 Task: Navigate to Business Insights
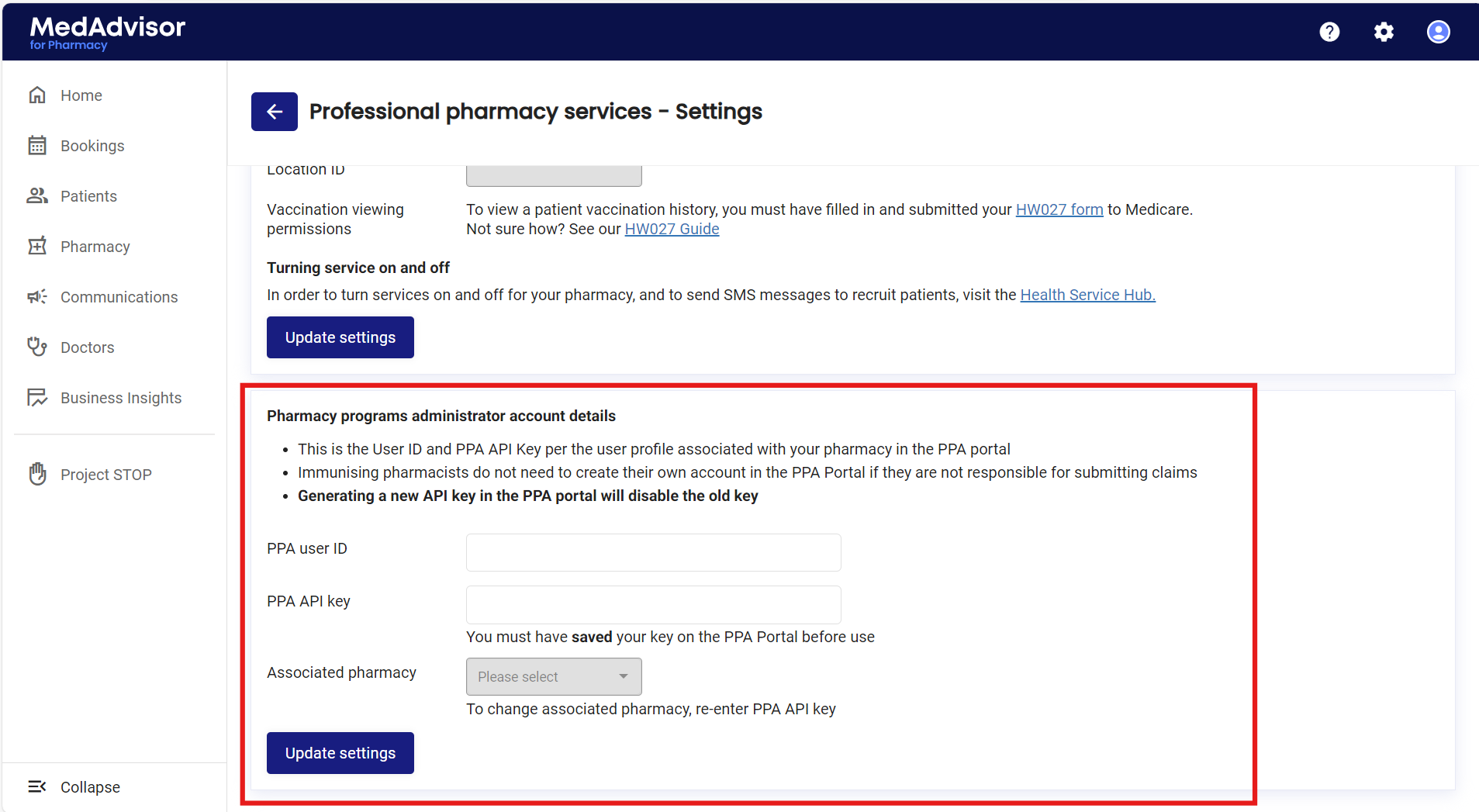[120, 398]
